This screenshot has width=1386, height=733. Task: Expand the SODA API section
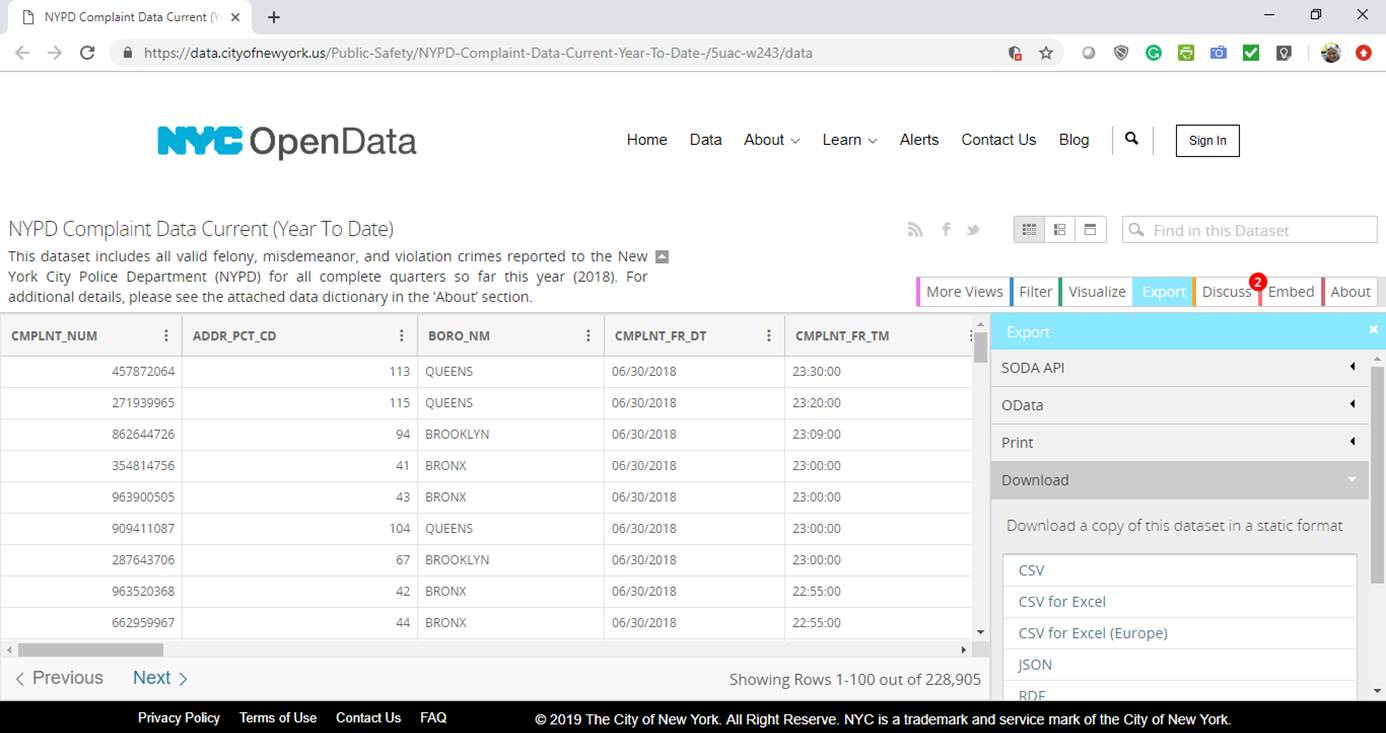1181,368
